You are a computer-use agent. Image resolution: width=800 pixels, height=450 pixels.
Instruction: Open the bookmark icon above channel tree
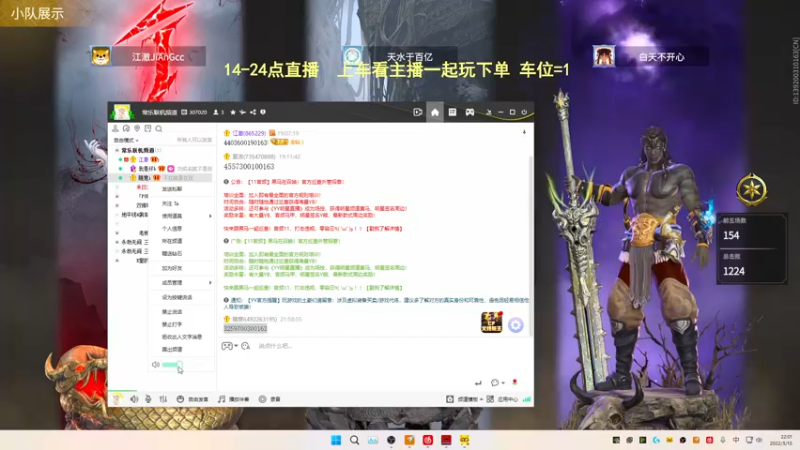pos(147,129)
